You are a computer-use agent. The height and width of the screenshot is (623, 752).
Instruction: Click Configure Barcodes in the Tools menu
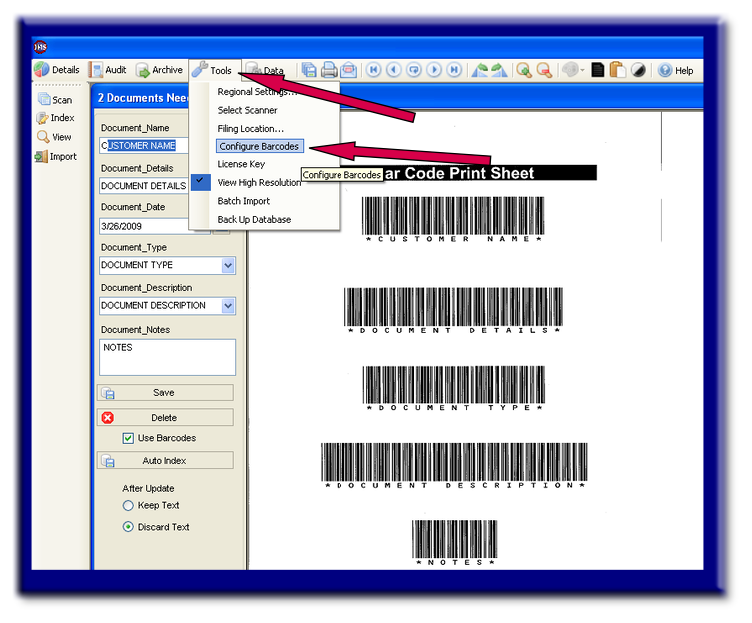pos(259,146)
